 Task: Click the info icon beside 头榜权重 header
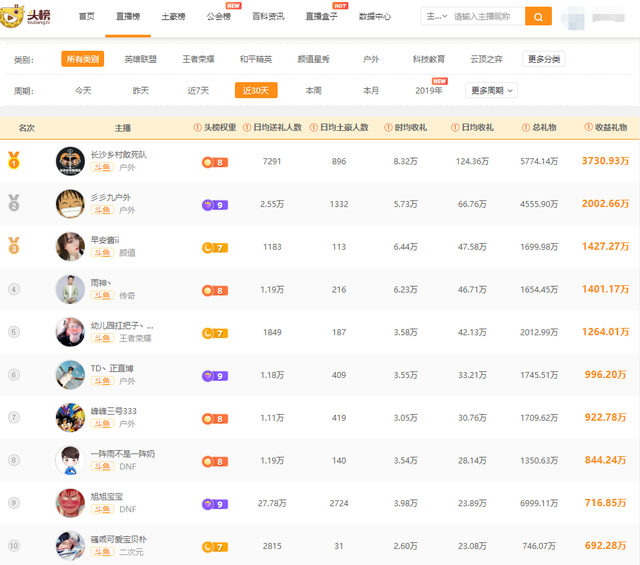pyautogui.click(x=197, y=128)
